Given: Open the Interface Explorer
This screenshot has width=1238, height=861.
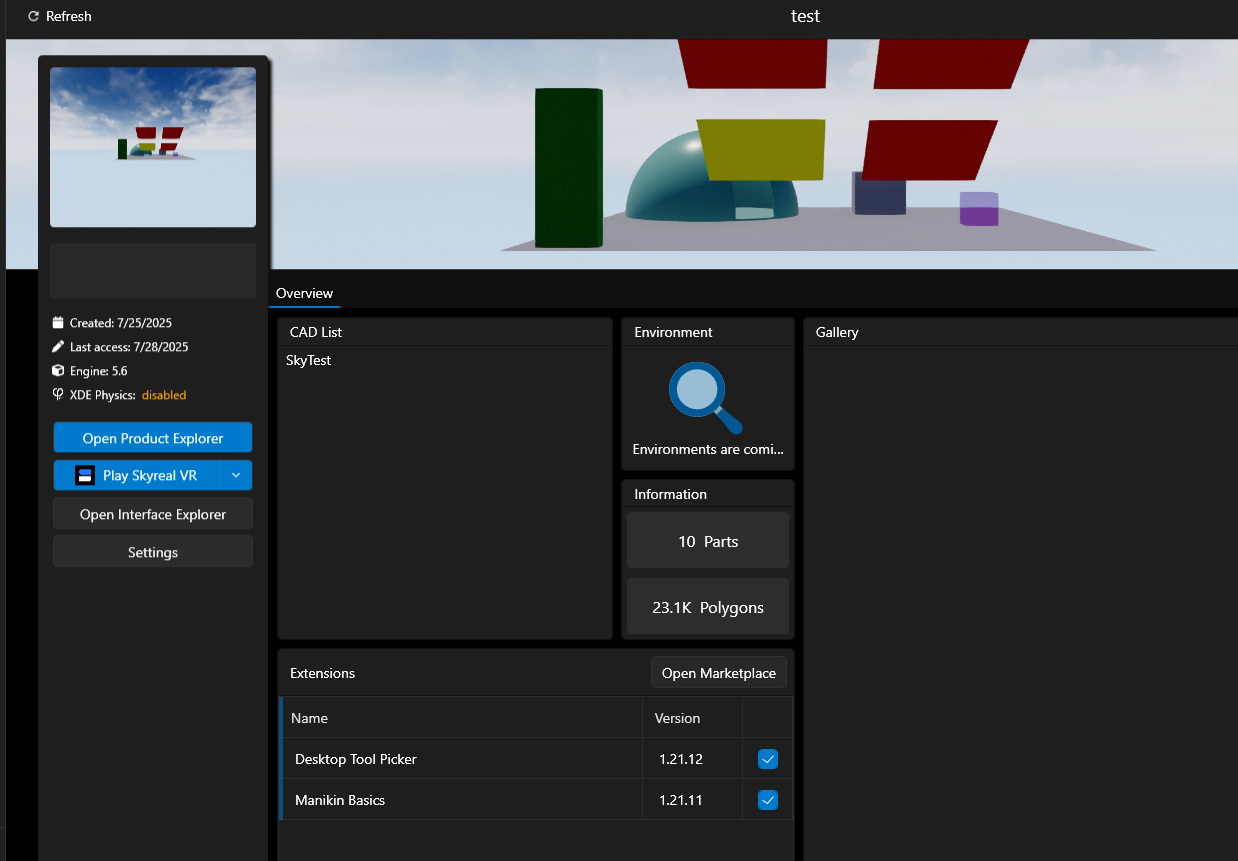Looking at the screenshot, I should [153, 514].
